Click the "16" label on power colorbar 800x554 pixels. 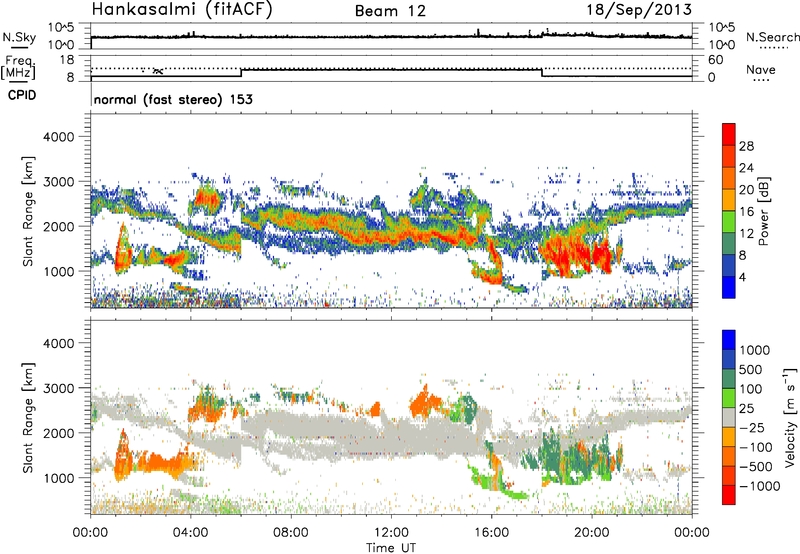746,212
